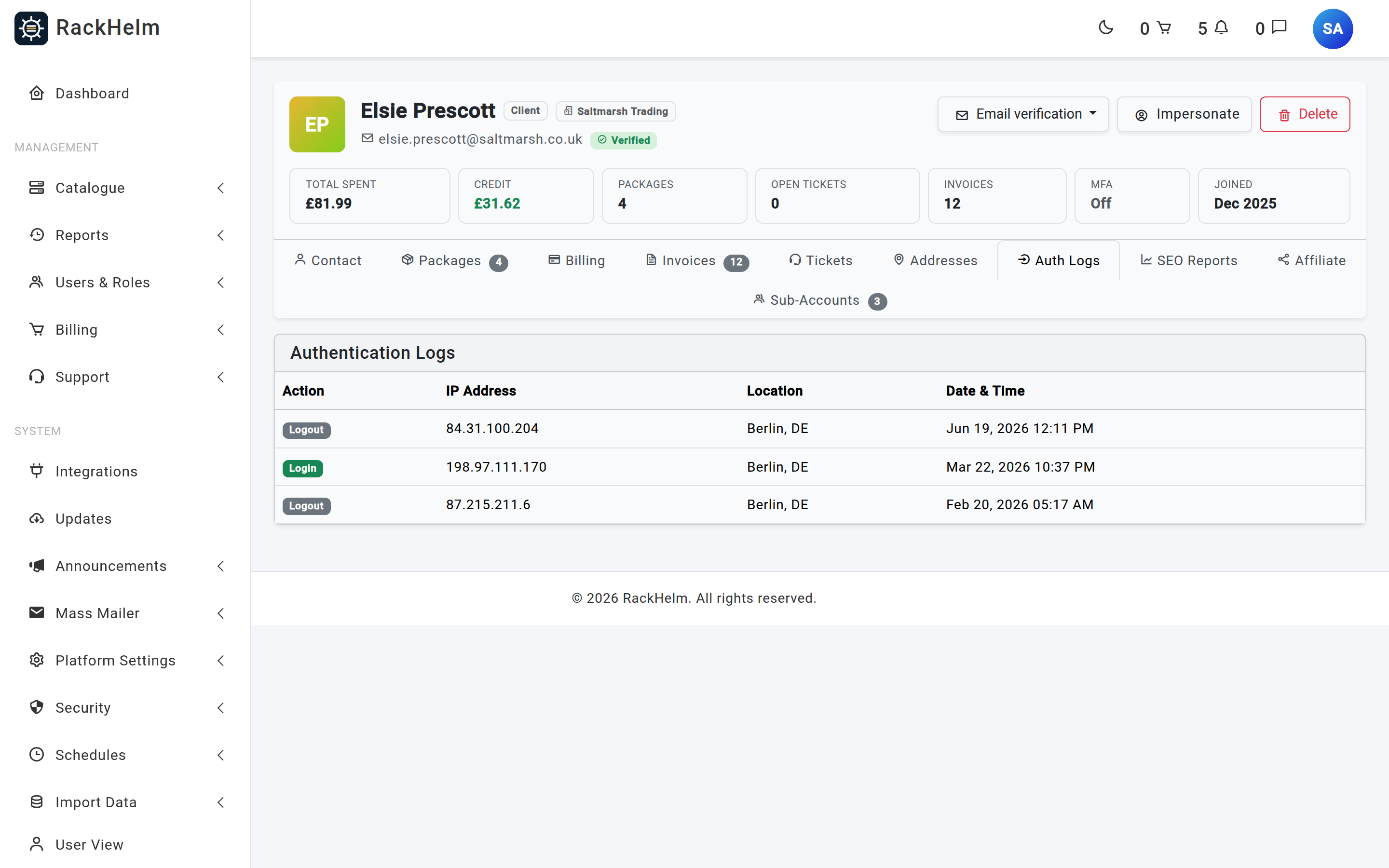Open the shopping cart icon
Viewport: 1389px width, 868px height.
pyautogui.click(x=1163, y=27)
